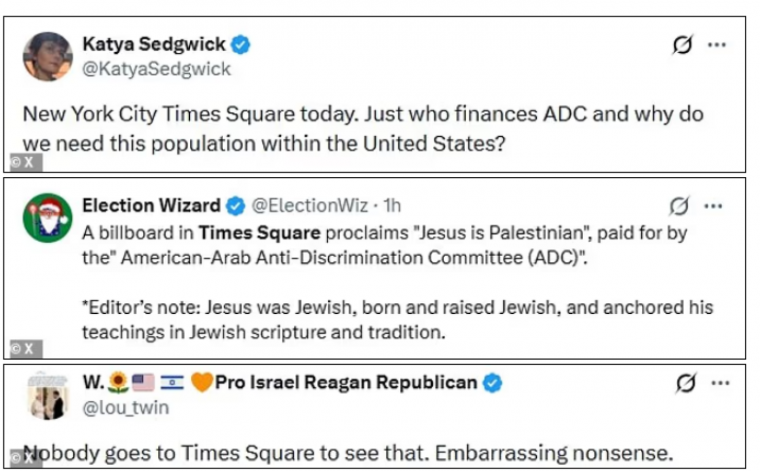This screenshot has width=760, height=471.
Task: Click the 1h timestamp on Election Wizard's post
Action: click(x=392, y=206)
